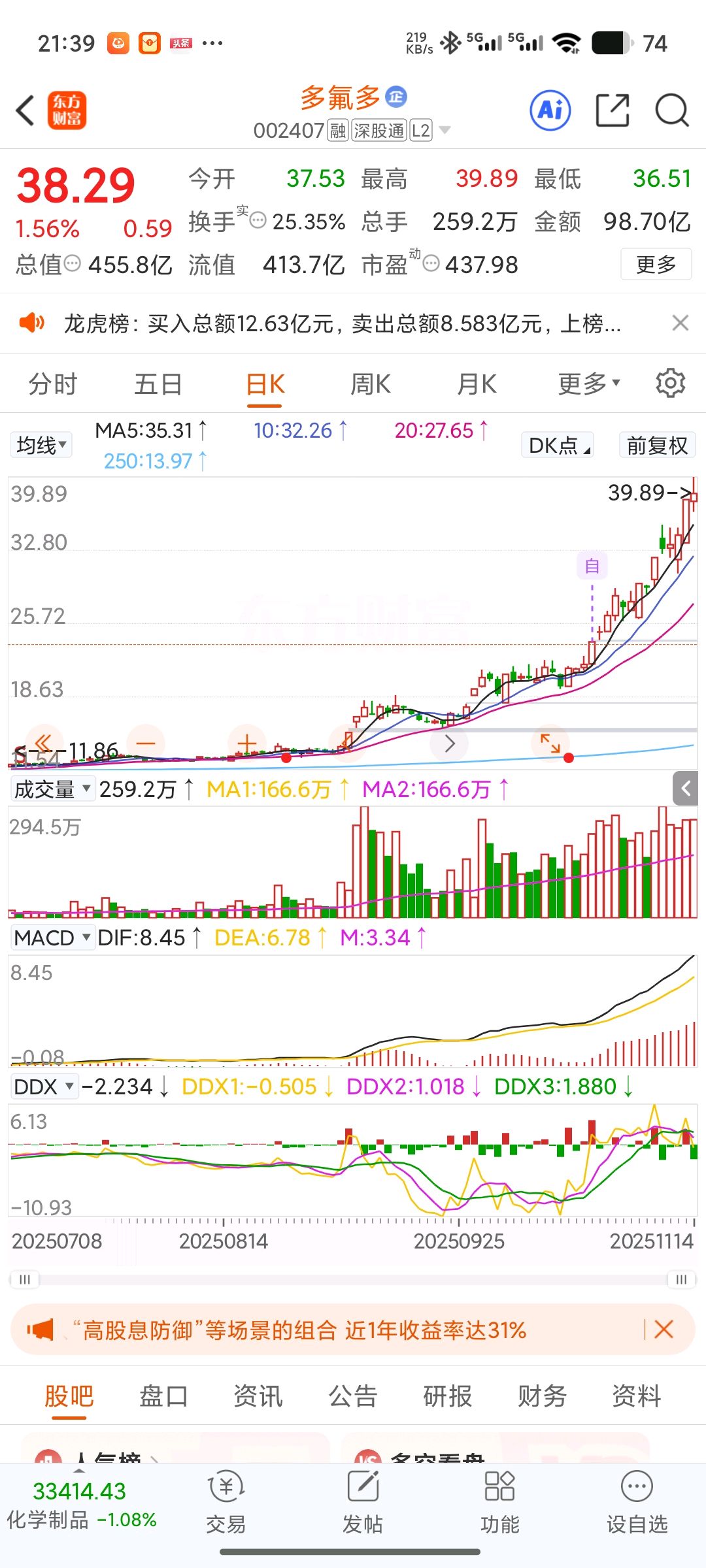Viewport: 706px width, 1568px height.
Task: Expand stock code dropdown triangle
Action: click(x=445, y=130)
